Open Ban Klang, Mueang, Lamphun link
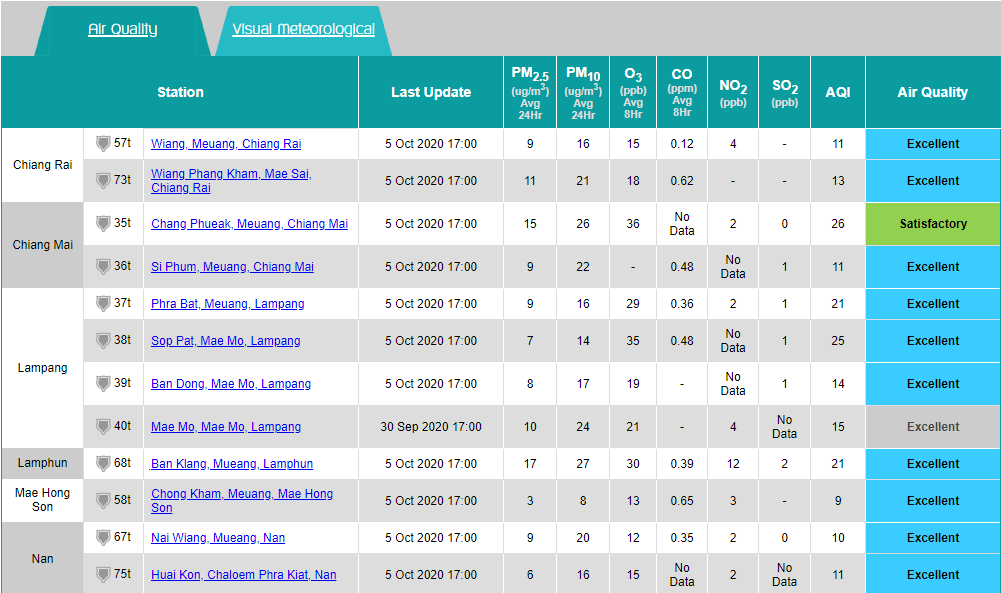The width and height of the screenshot is (1001, 593). click(232, 463)
